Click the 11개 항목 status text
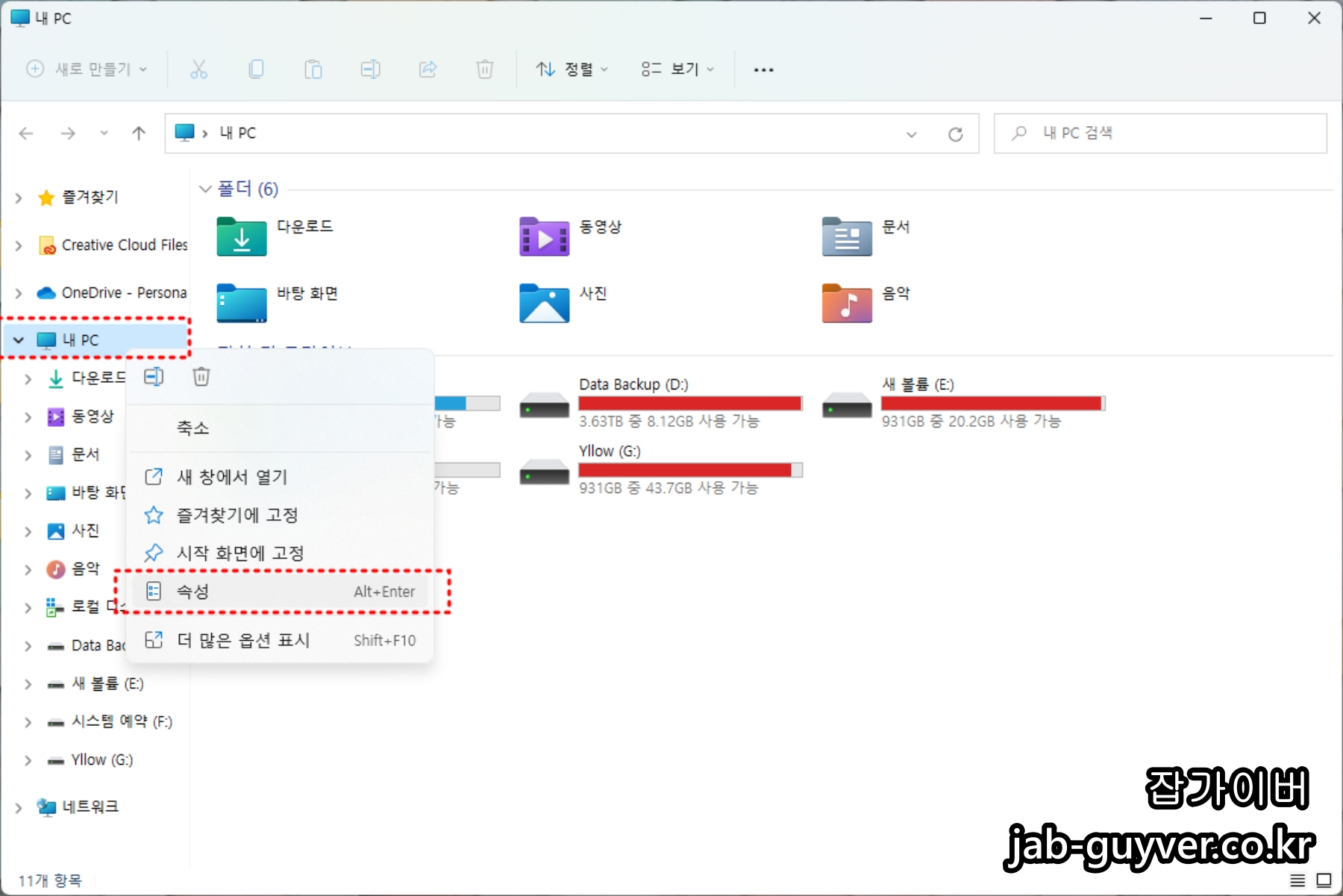This screenshot has width=1343, height=896. [x=50, y=881]
